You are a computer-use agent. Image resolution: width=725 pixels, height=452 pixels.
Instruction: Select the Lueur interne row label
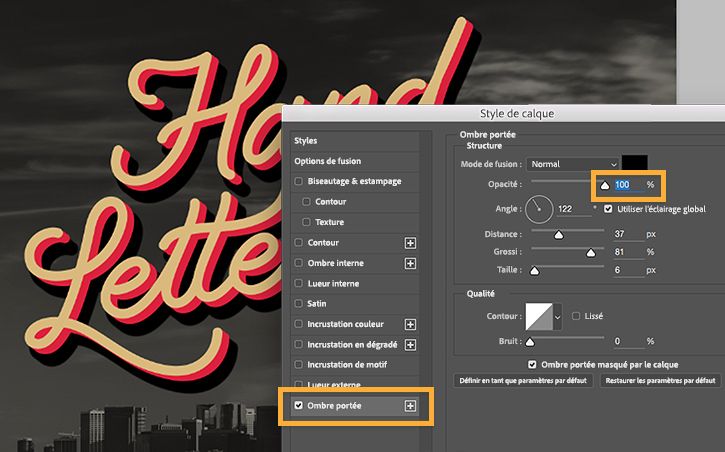tap(333, 283)
